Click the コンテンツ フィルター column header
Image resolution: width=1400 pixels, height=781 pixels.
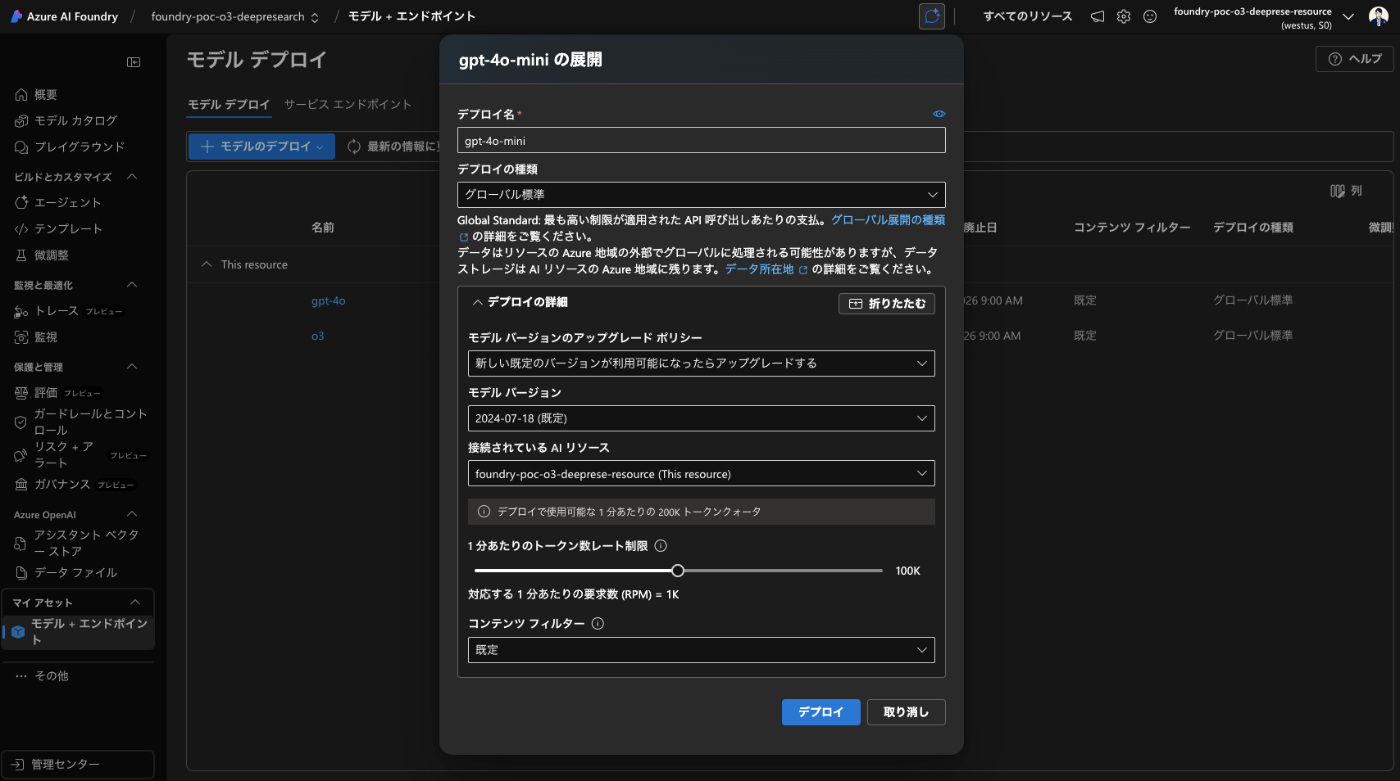(x=1132, y=228)
